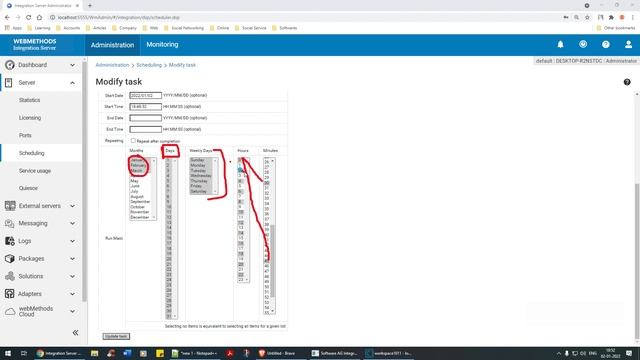Toggle Repeat after completion checkbox

(x=133, y=140)
